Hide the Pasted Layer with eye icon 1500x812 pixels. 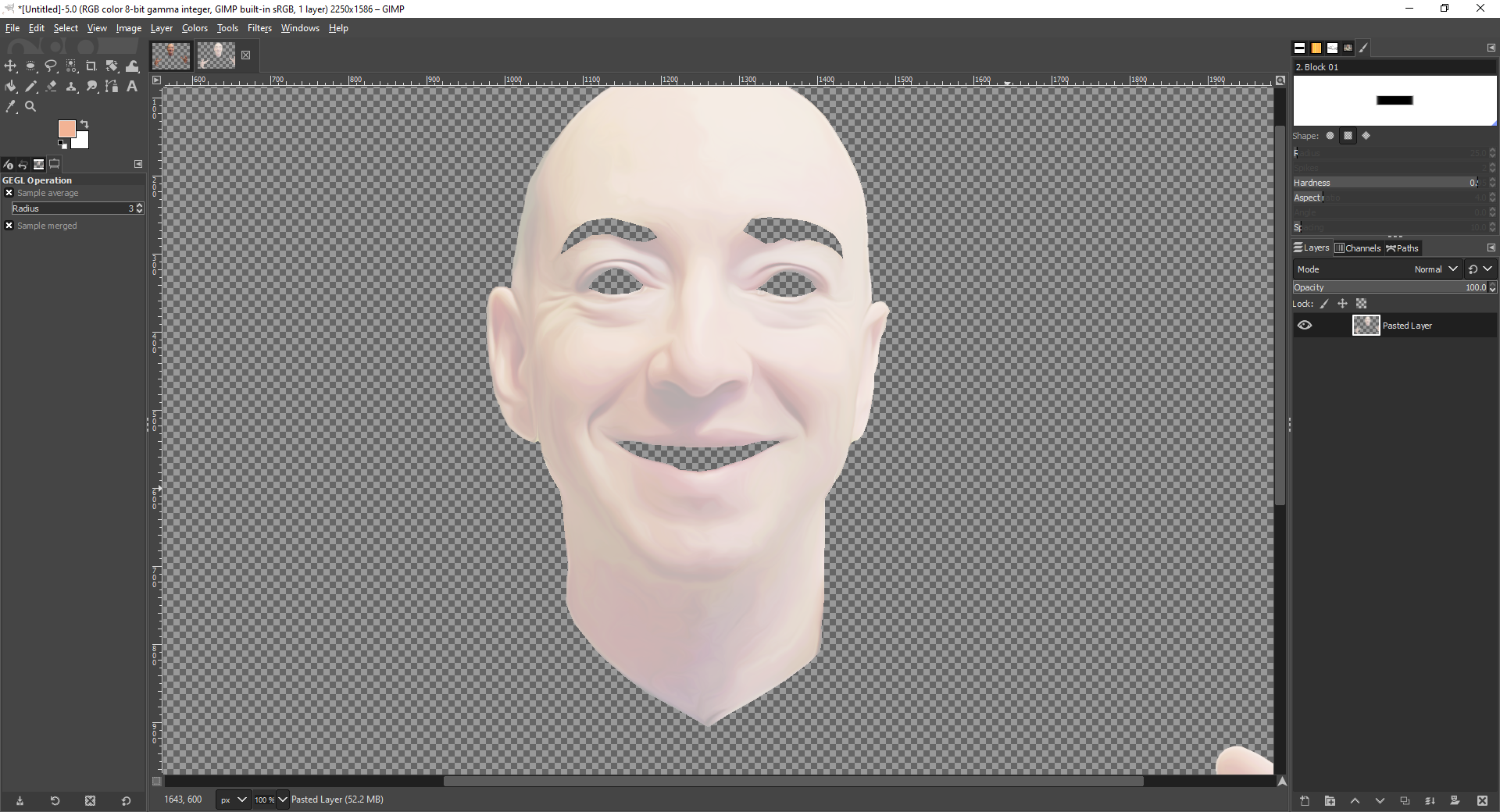click(1305, 326)
